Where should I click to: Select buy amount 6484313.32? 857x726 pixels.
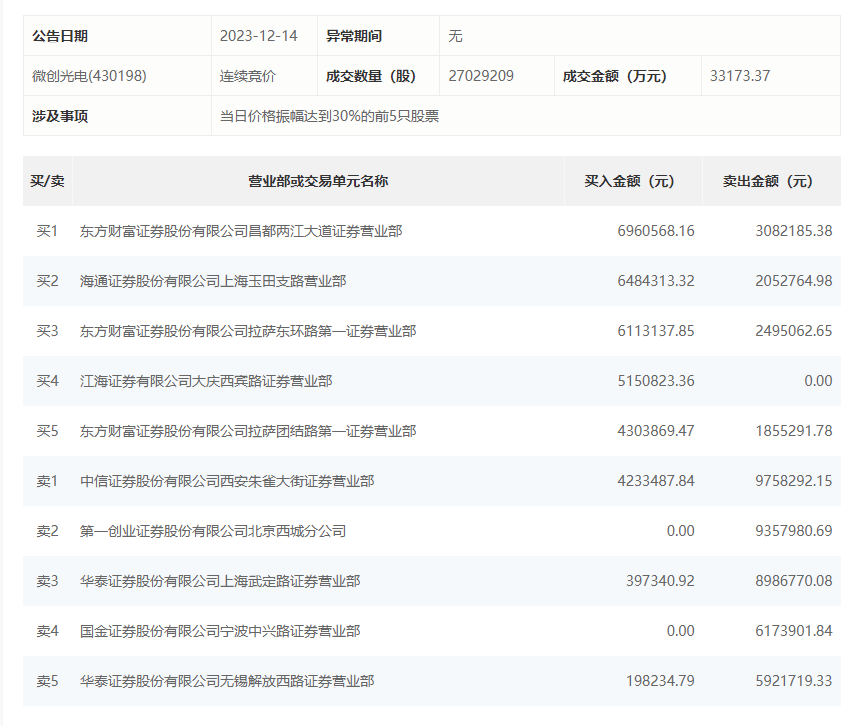[x=656, y=281]
